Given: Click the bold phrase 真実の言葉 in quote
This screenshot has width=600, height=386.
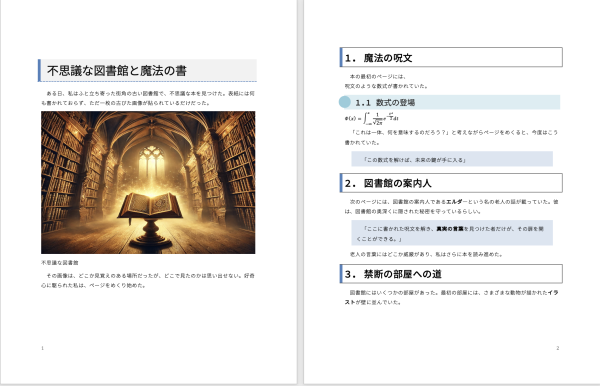Looking at the screenshot, I should 450,229.
